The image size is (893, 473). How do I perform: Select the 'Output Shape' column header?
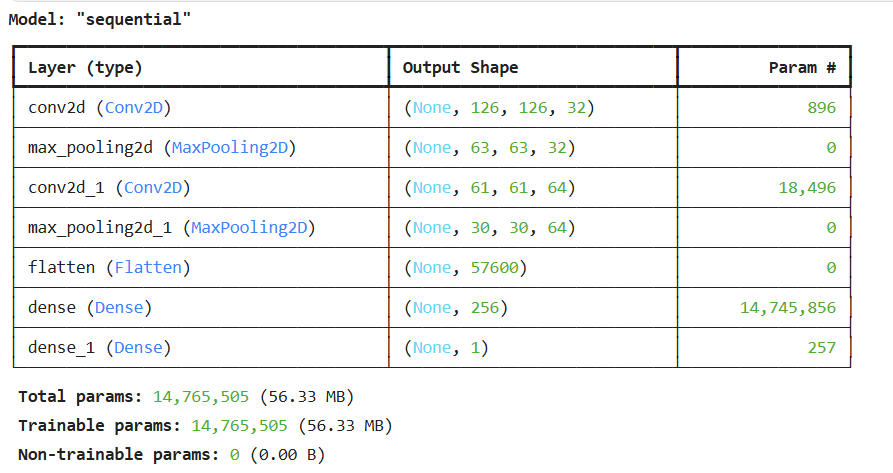[460, 68]
